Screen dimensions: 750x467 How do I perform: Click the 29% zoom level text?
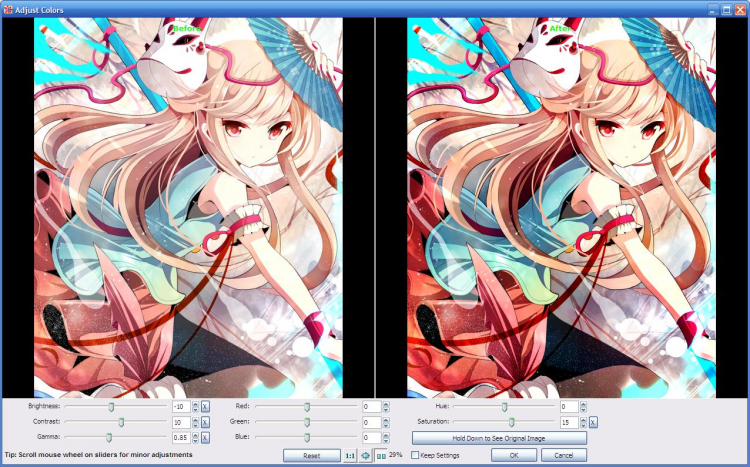396,455
